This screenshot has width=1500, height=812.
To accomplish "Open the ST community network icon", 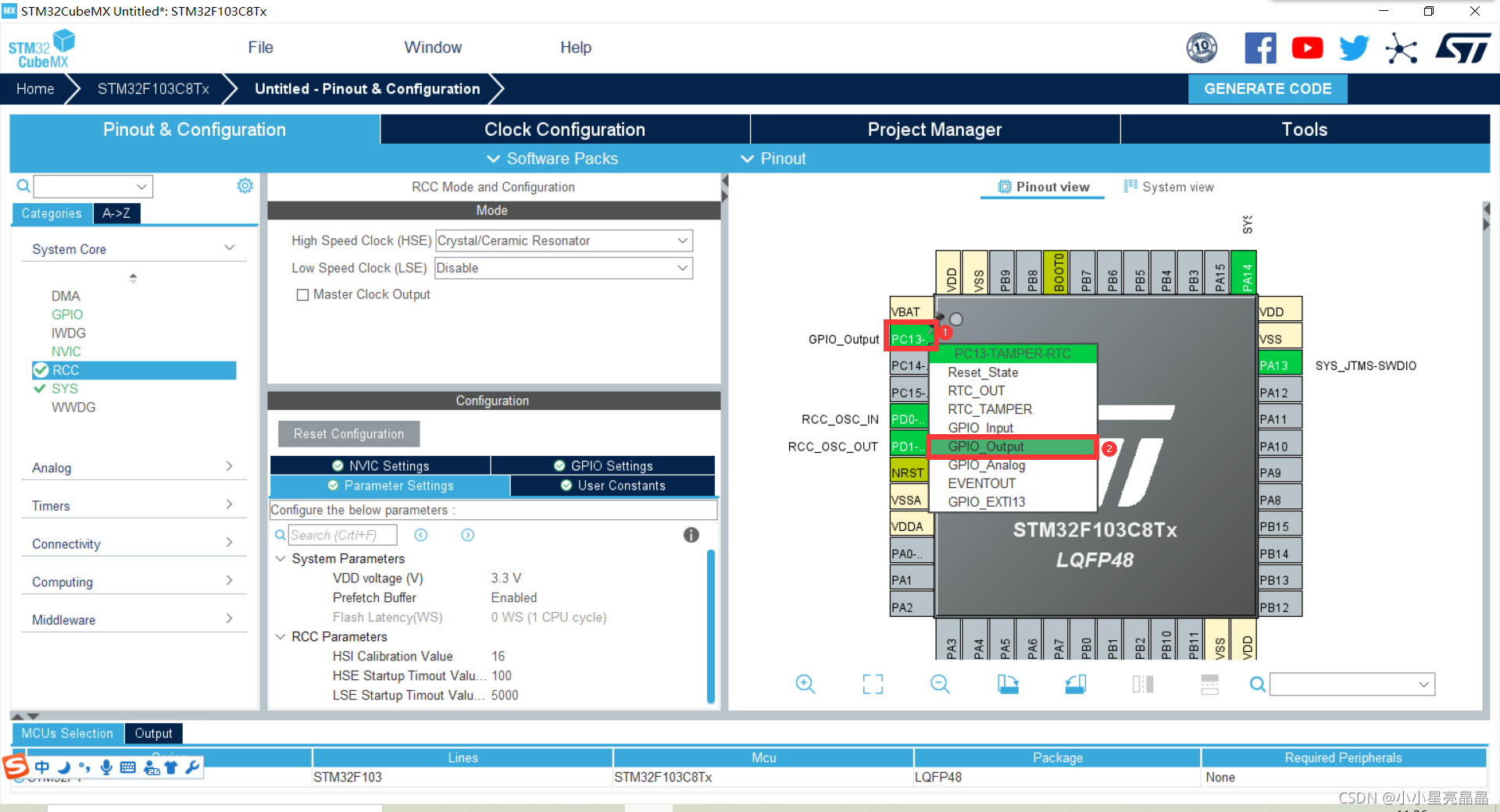I will click(x=1402, y=48).
